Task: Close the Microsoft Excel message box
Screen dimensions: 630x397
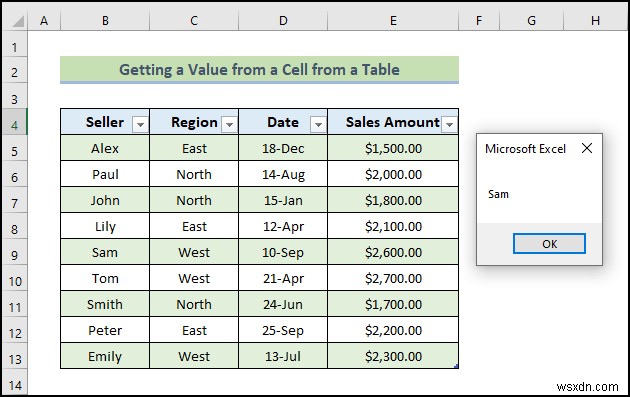Action: tap(587, 148)
